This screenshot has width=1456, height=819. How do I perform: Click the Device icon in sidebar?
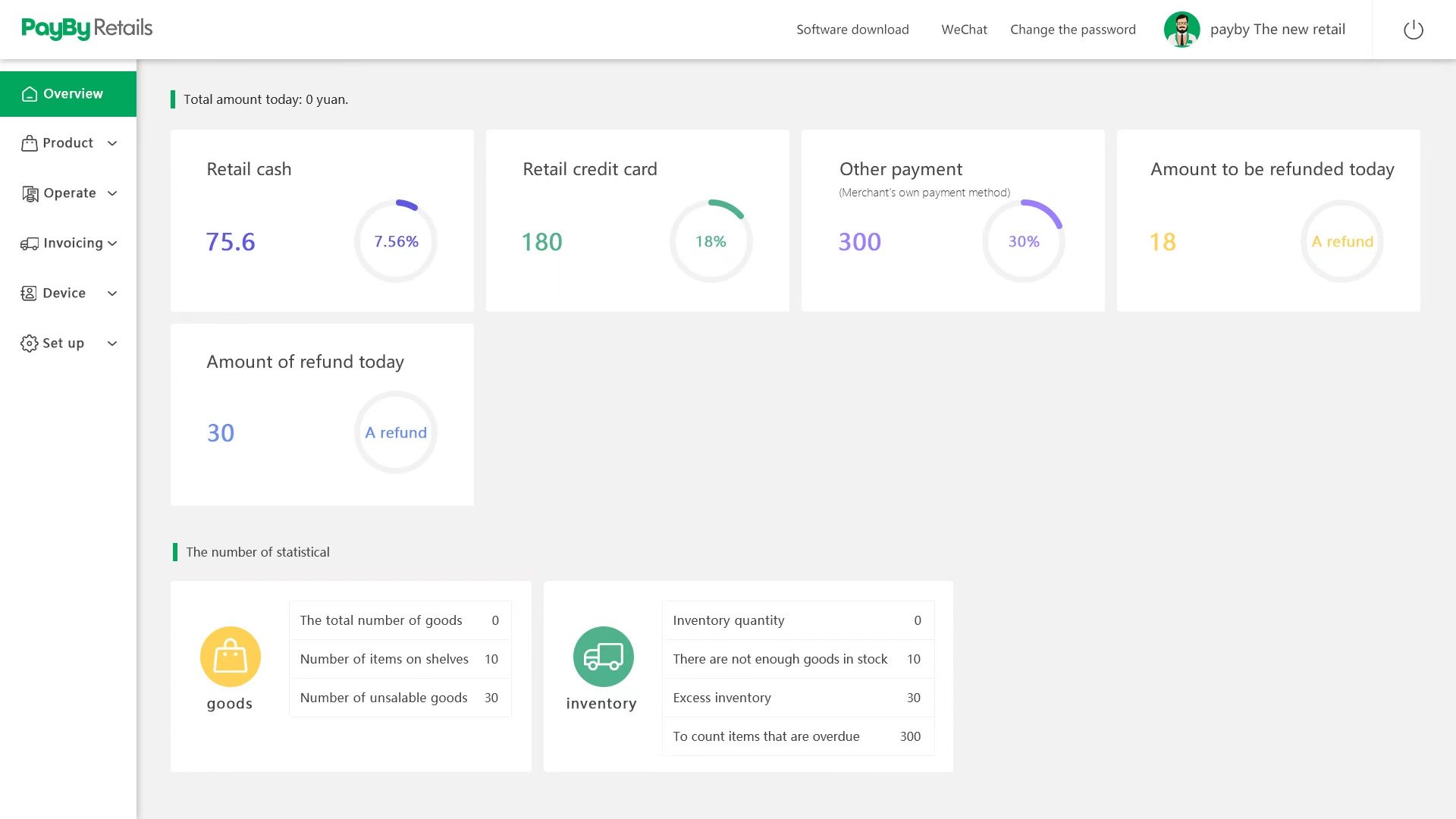point(29,293)
